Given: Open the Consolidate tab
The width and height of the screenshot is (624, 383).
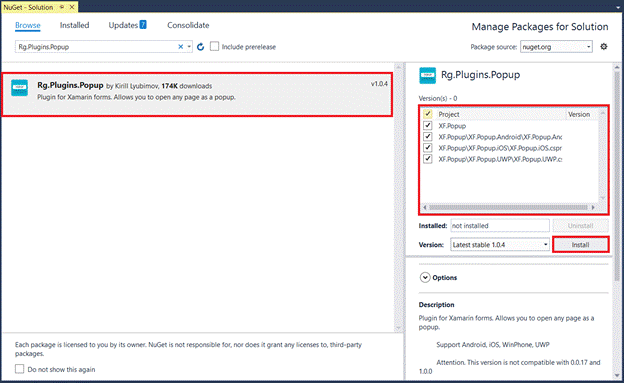Looking at the screenshot, I should point(188,25).
